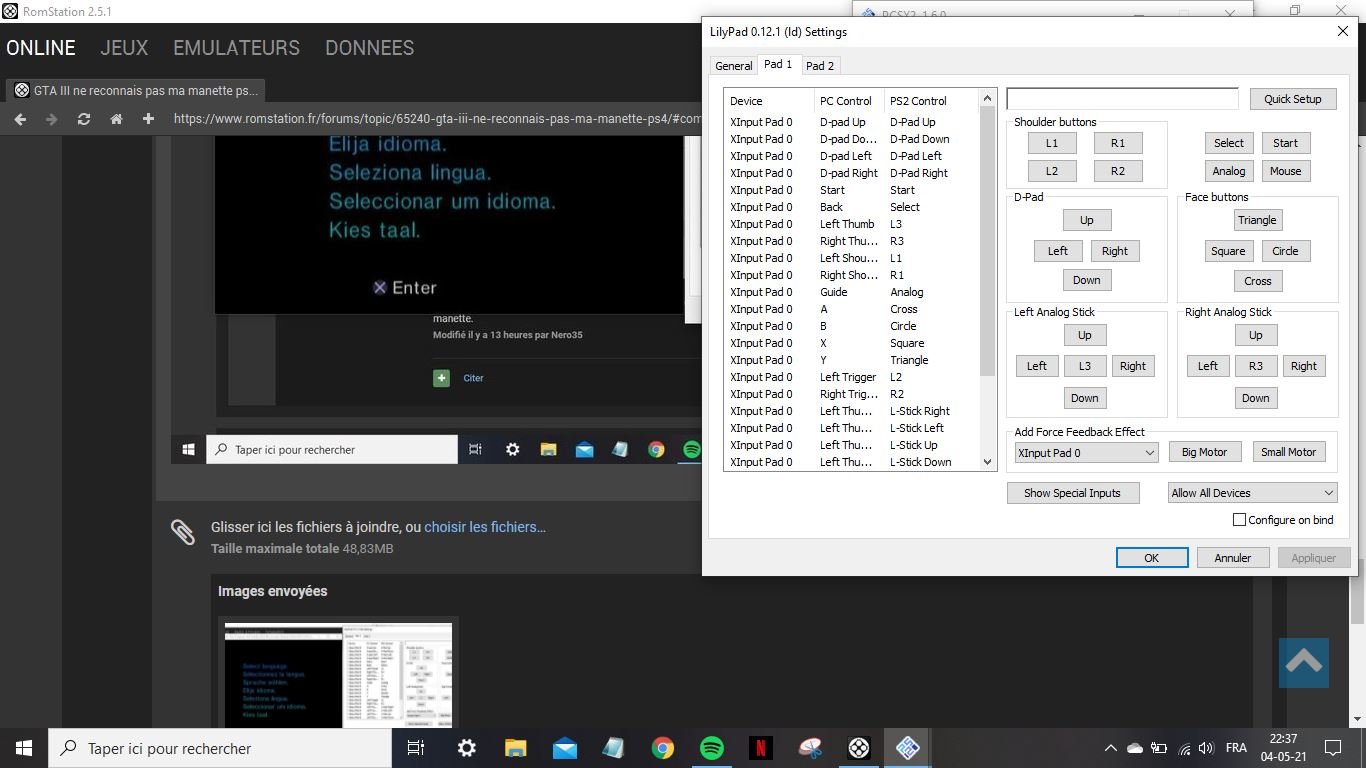Click the scroll-to-top arrow button
Screen dimensions: 1366x768
pos(1303,662)
